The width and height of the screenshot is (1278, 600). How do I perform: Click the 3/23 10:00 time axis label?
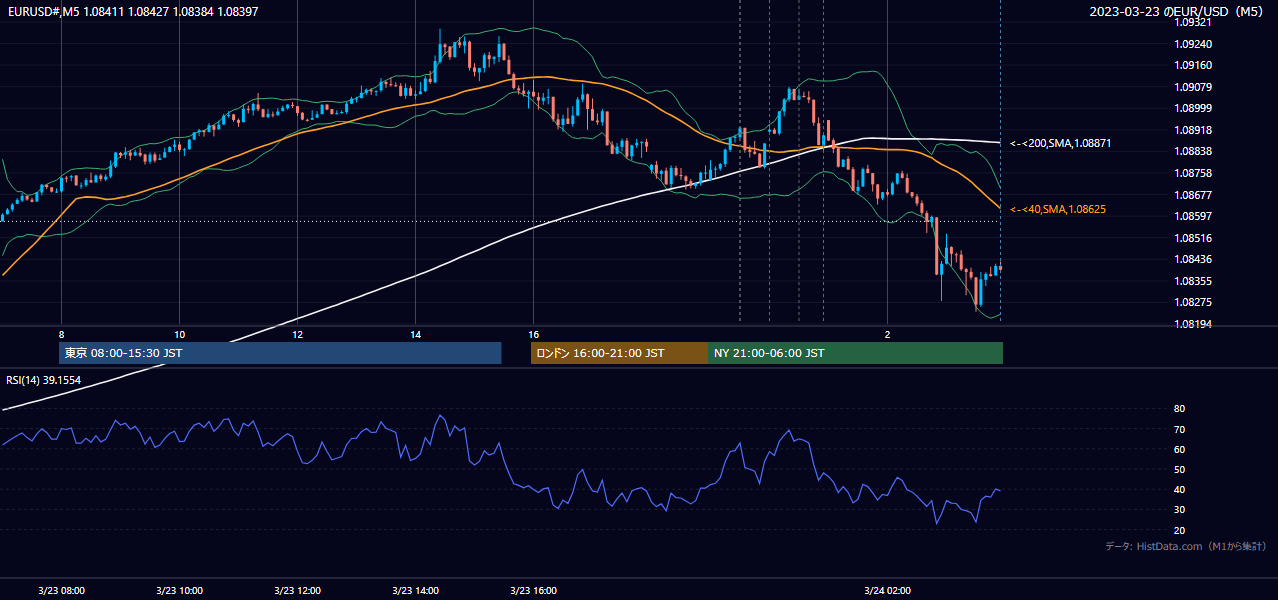pos(180,590)
